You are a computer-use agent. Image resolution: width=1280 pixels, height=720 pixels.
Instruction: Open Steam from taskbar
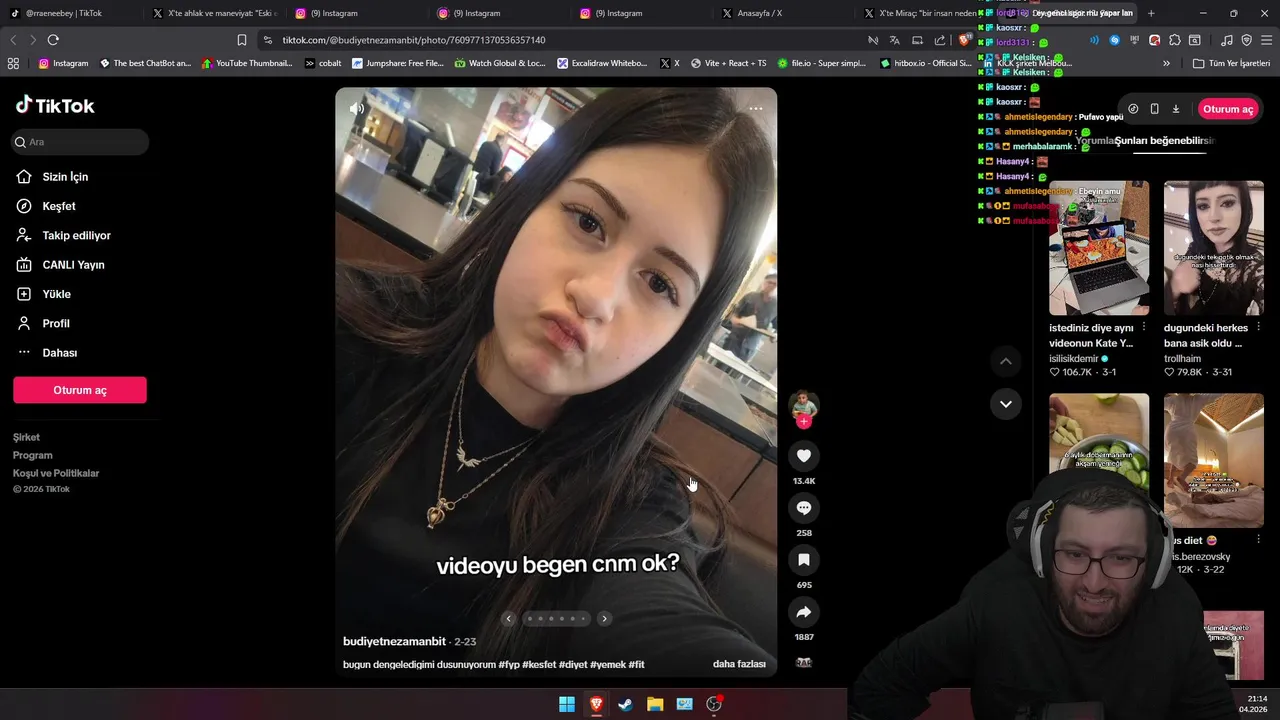[x=625, y=704]
